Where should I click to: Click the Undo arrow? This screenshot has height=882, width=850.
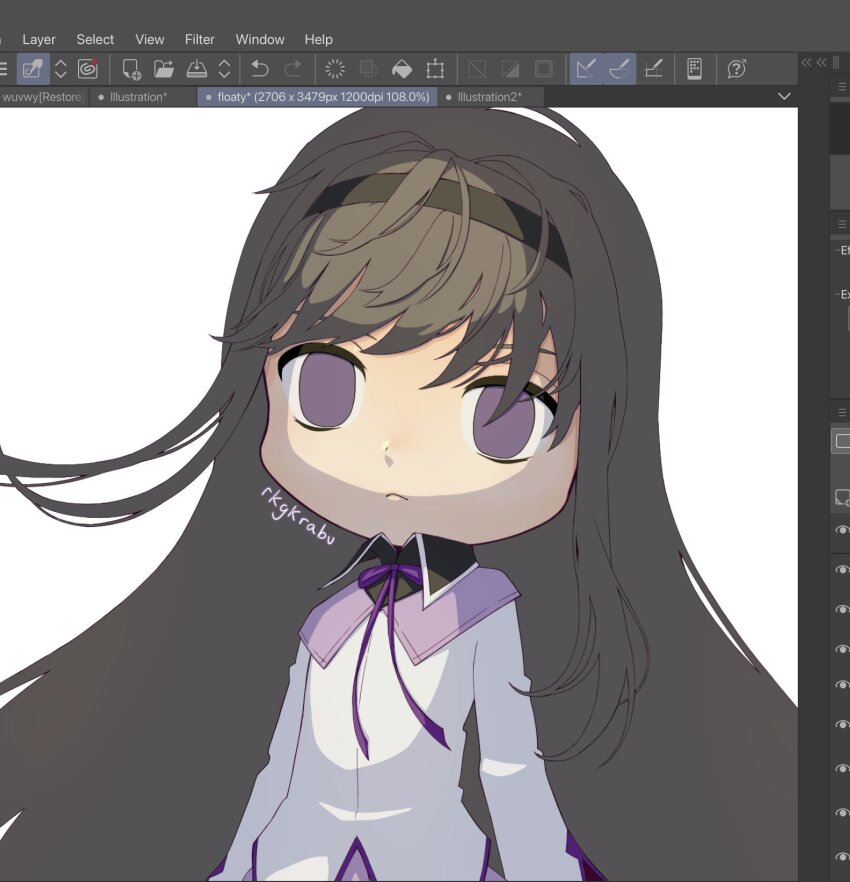[x=260, y=69]
